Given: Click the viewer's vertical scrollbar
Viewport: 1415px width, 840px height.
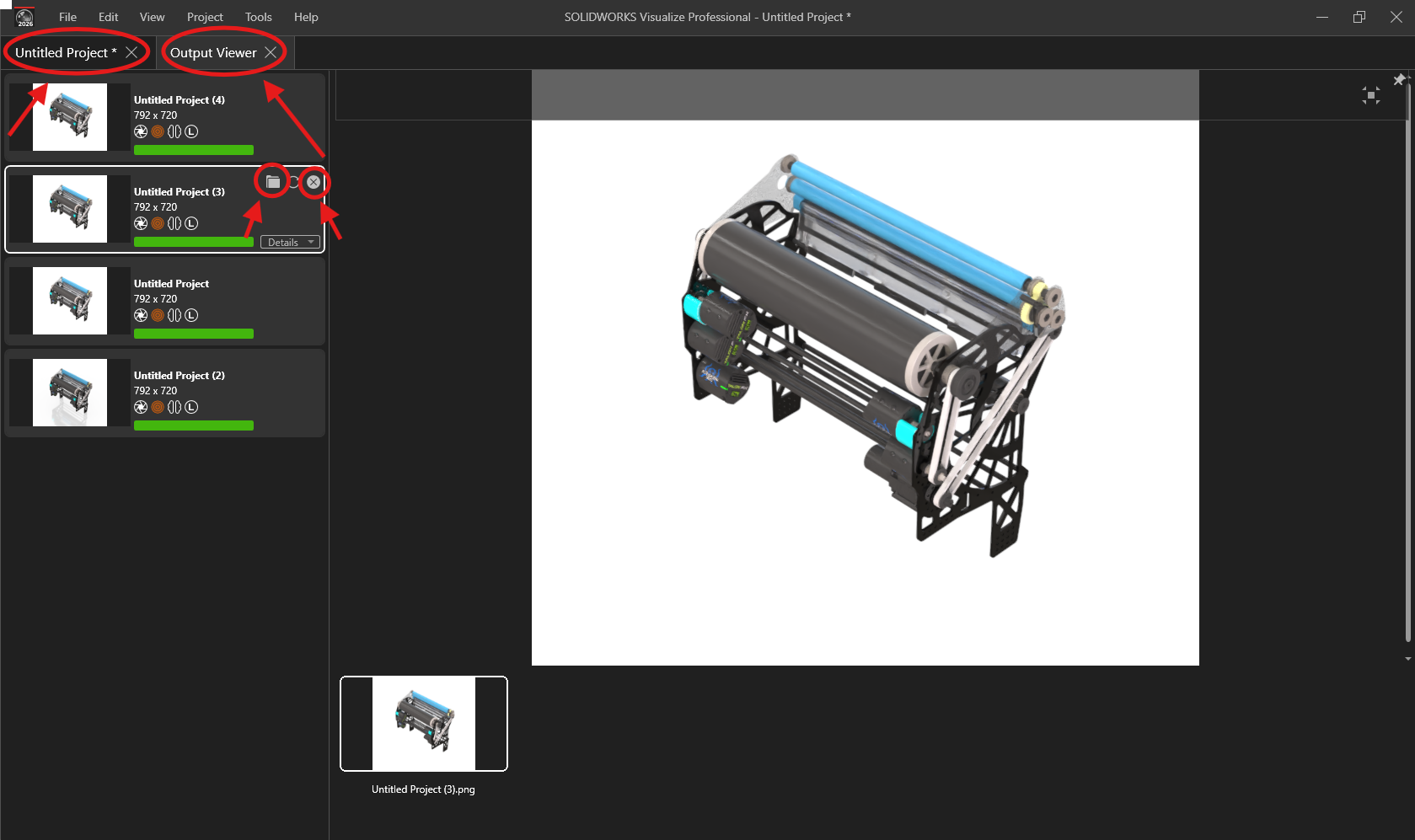Looking at the screenshot, I should pos(1408,362).
